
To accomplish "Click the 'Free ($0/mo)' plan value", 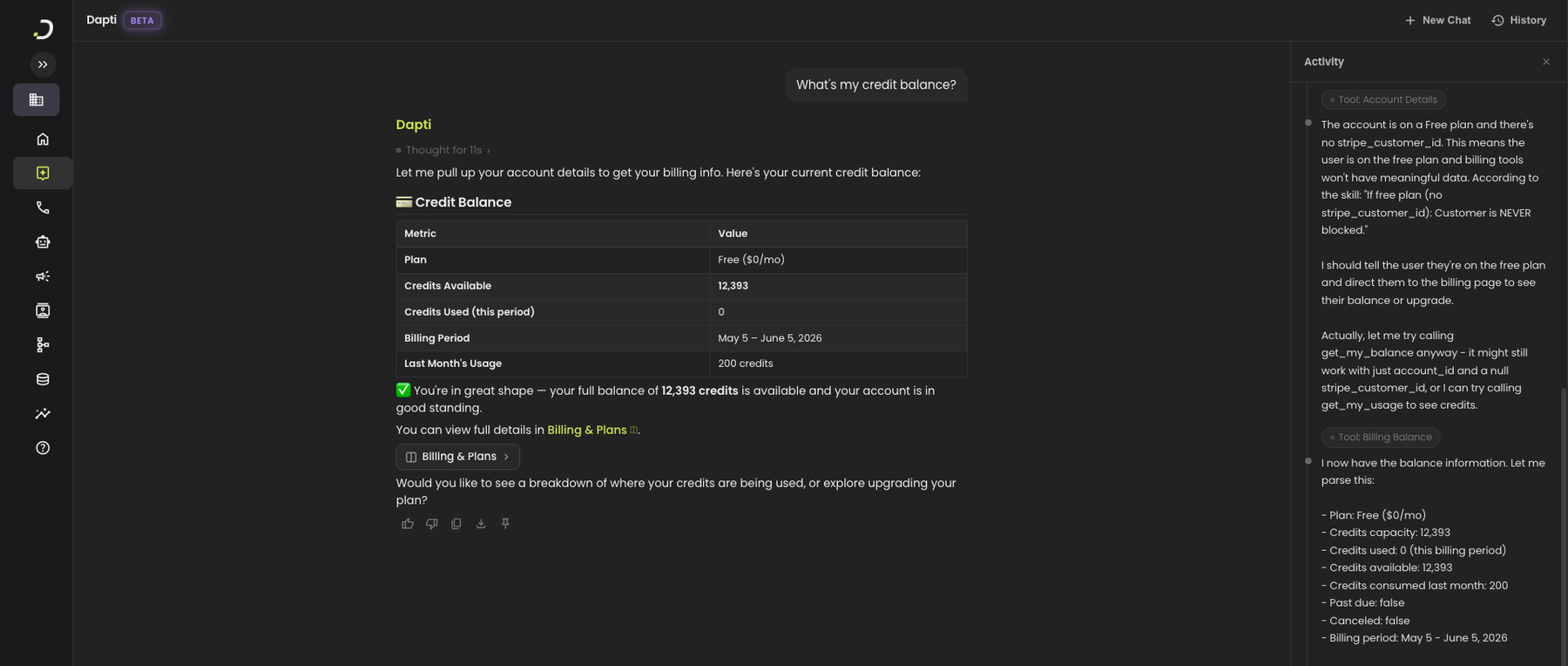I will coord(752,260).
